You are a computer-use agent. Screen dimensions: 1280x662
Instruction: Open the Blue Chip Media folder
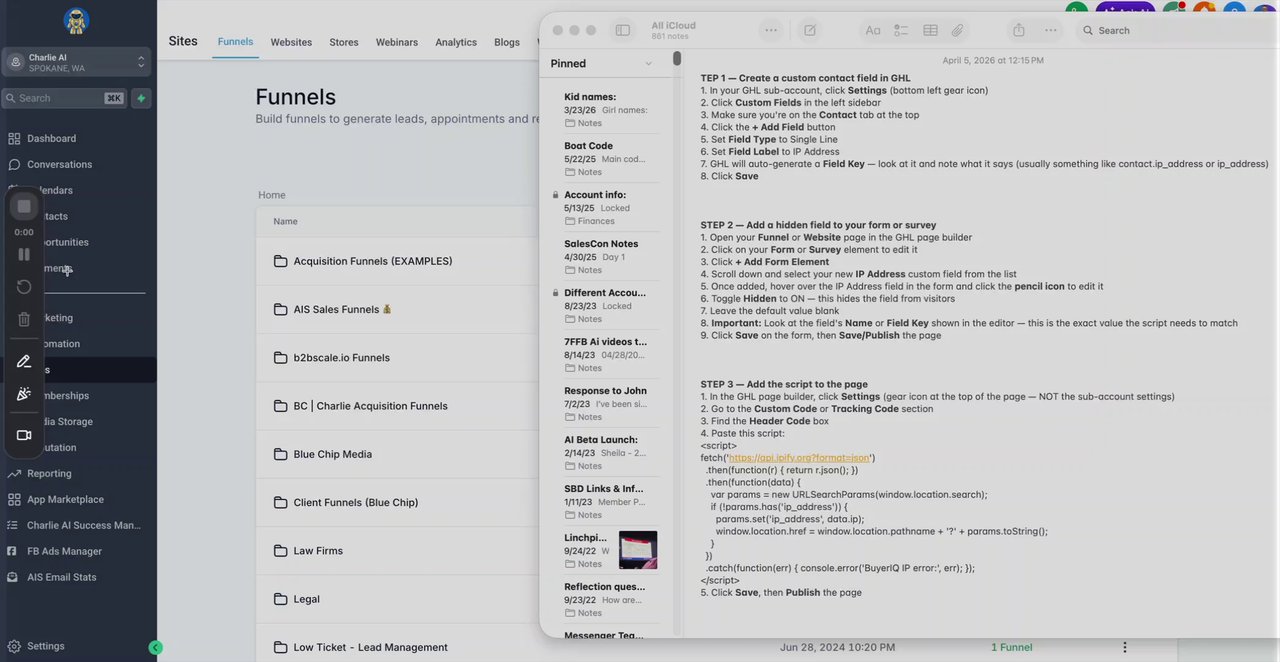tap(332, 454)
